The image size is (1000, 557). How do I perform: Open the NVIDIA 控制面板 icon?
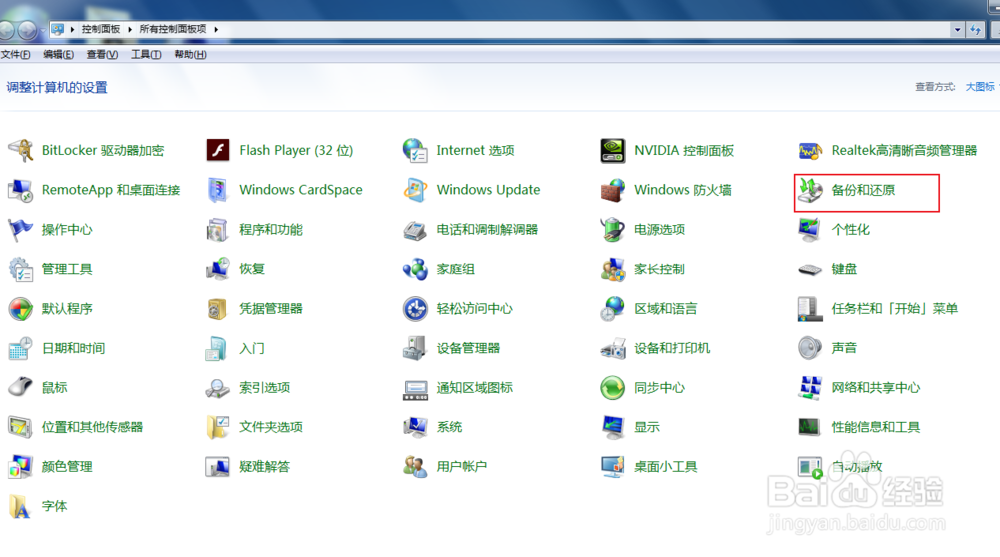[x=613, y=151]
